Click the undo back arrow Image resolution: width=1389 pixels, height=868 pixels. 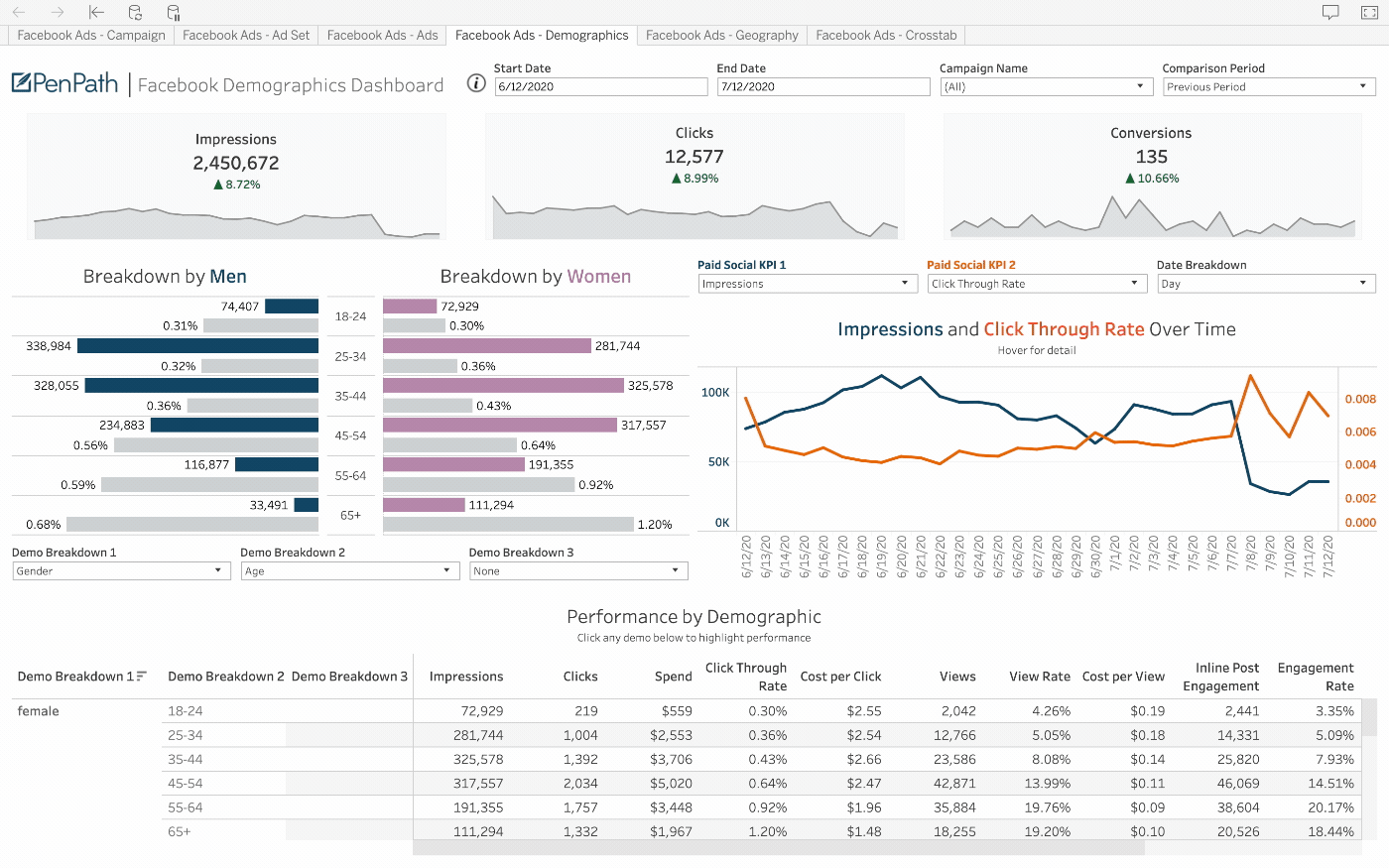click(x=19, y=12)
